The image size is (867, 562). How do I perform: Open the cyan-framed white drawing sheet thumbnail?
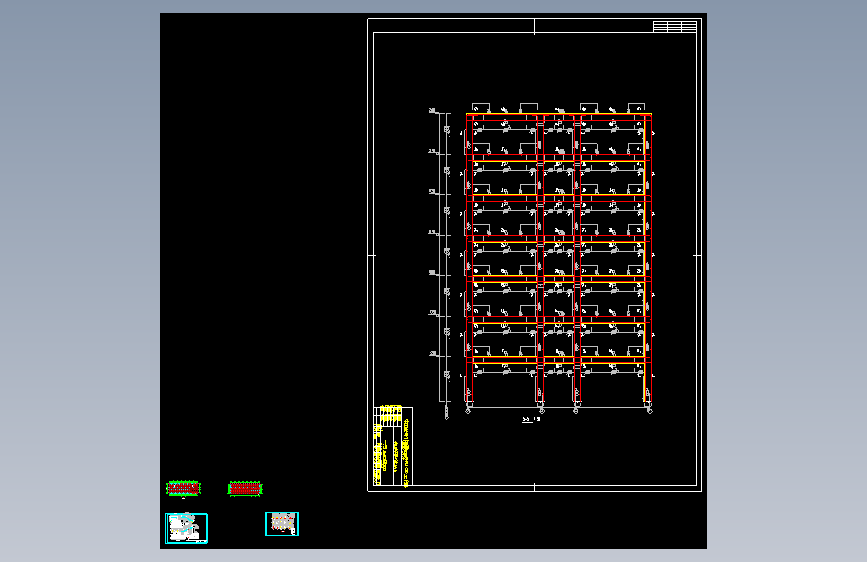(x=186, y=528)
